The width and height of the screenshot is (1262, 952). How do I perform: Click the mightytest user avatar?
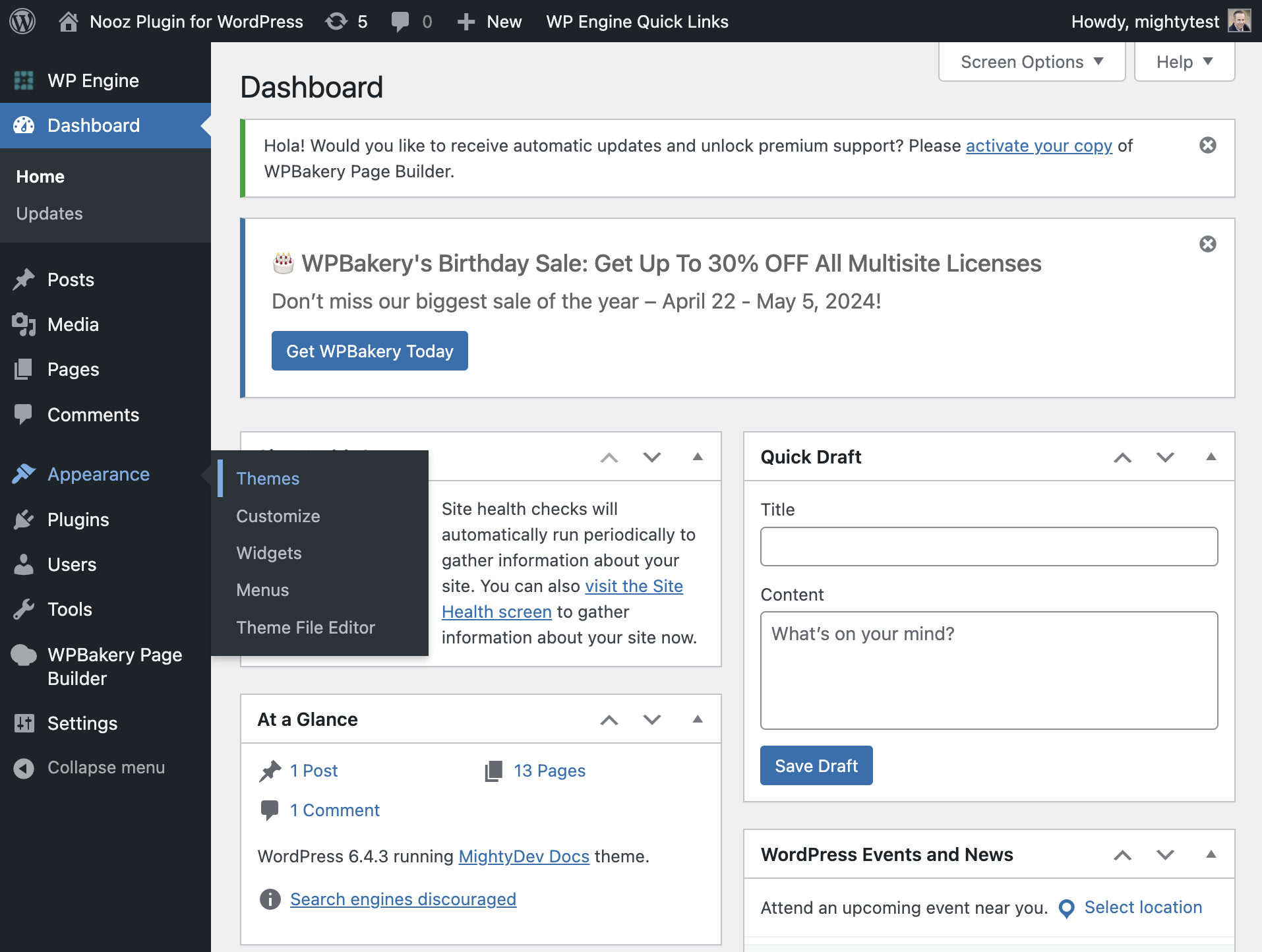1239,21
